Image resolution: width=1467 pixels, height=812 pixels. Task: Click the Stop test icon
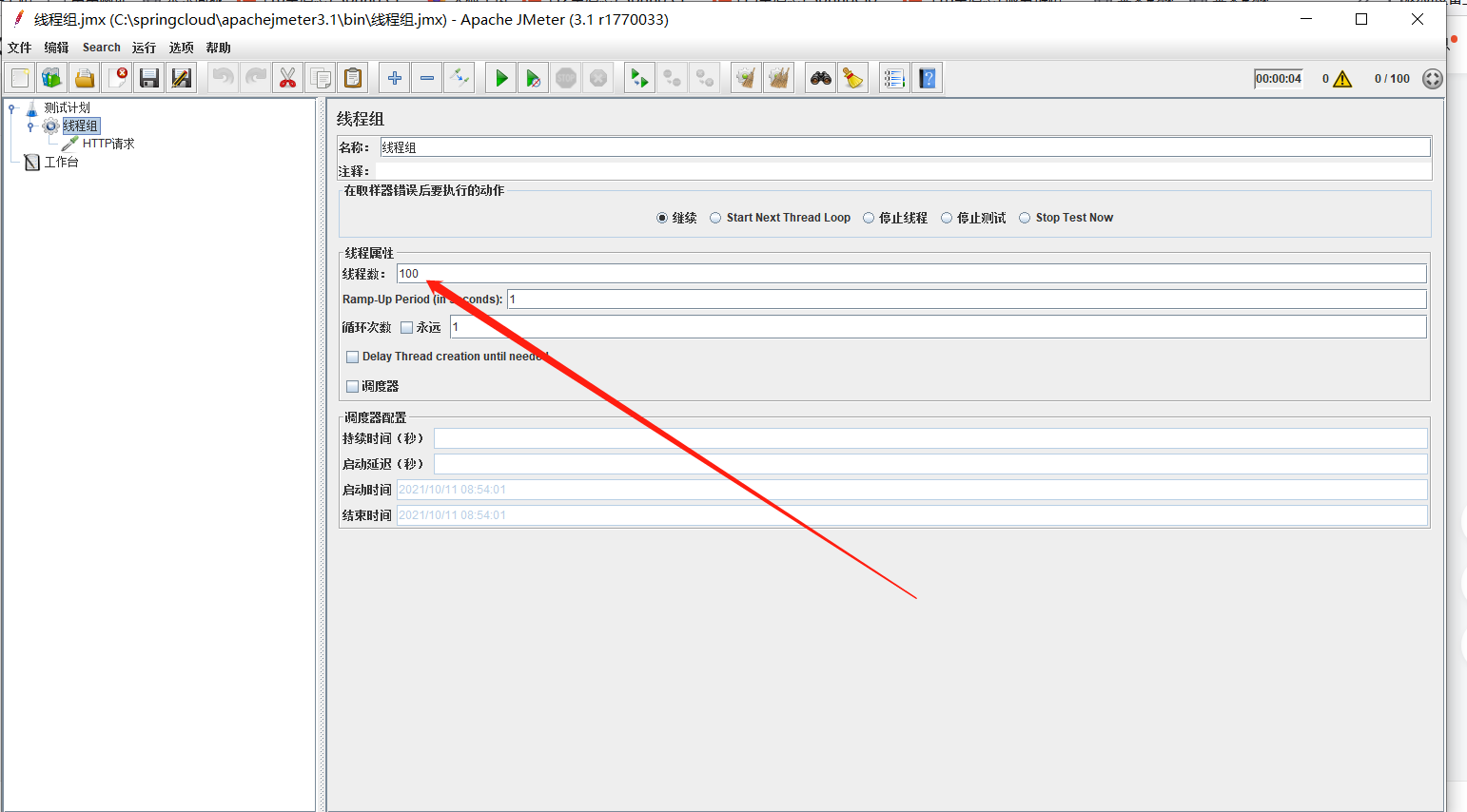[x=566, y=78]
